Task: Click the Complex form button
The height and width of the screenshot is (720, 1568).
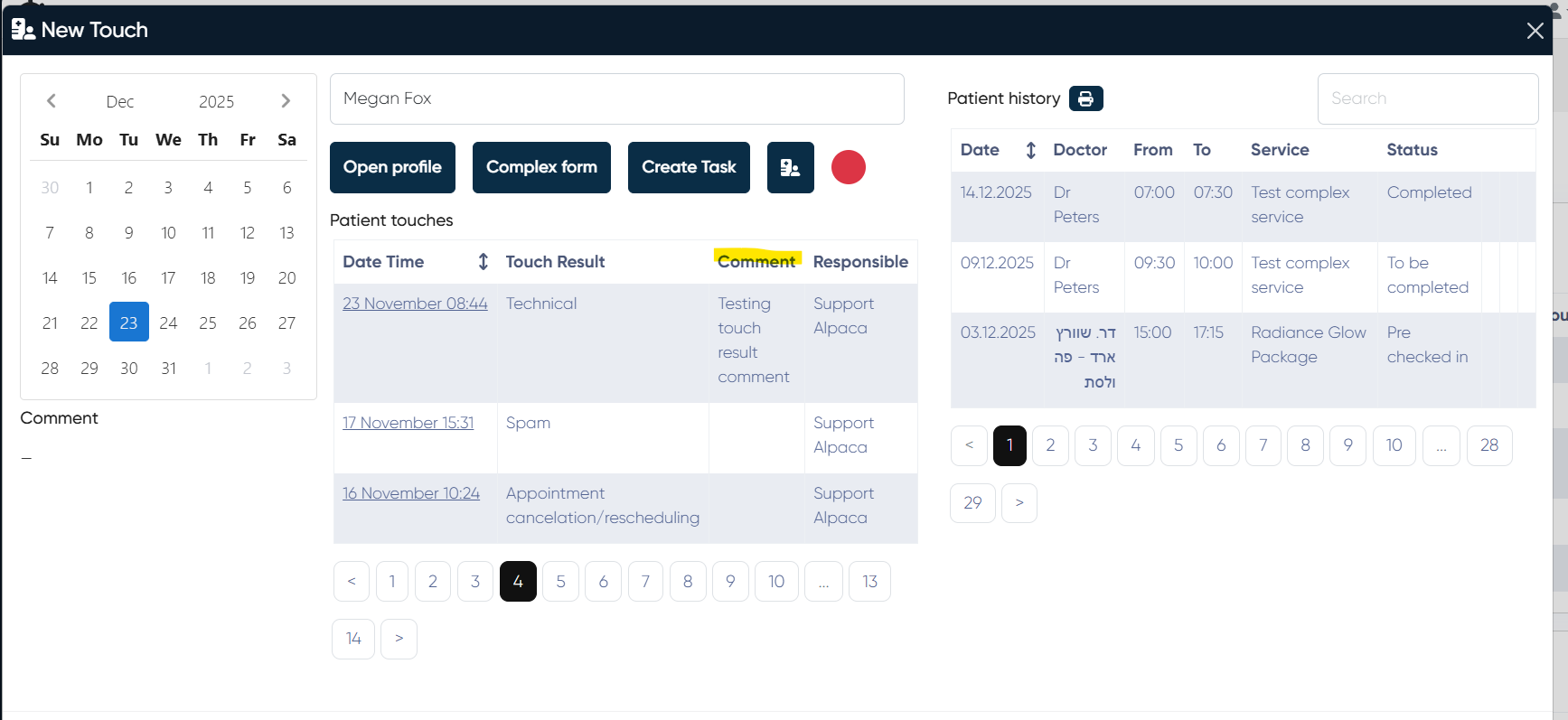Action: coord(541,167)
